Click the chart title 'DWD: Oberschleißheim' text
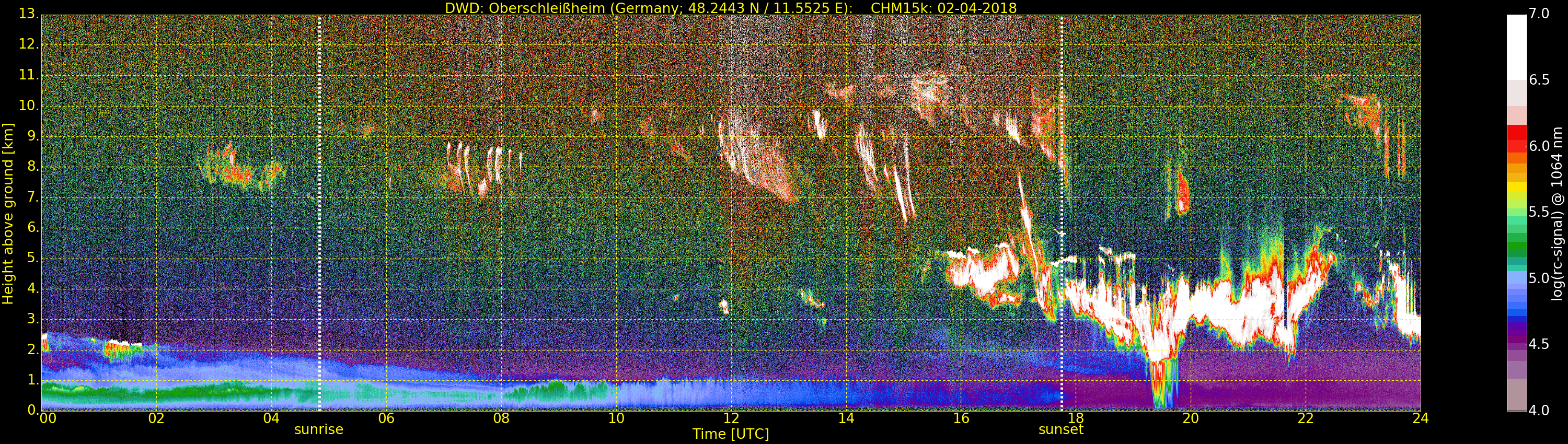 click(x=525, y=8)
